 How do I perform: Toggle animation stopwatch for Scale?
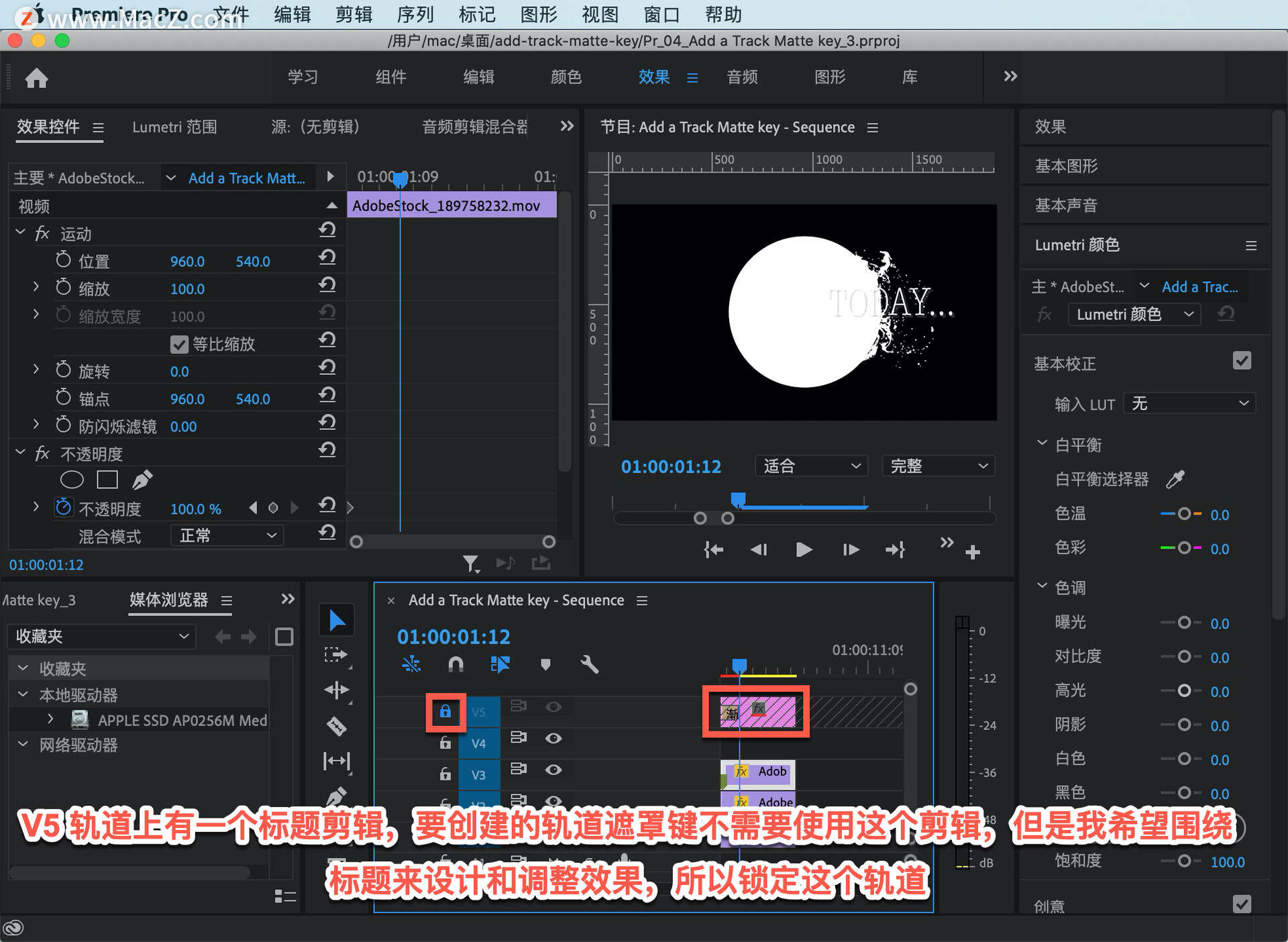tap(63, 287)
